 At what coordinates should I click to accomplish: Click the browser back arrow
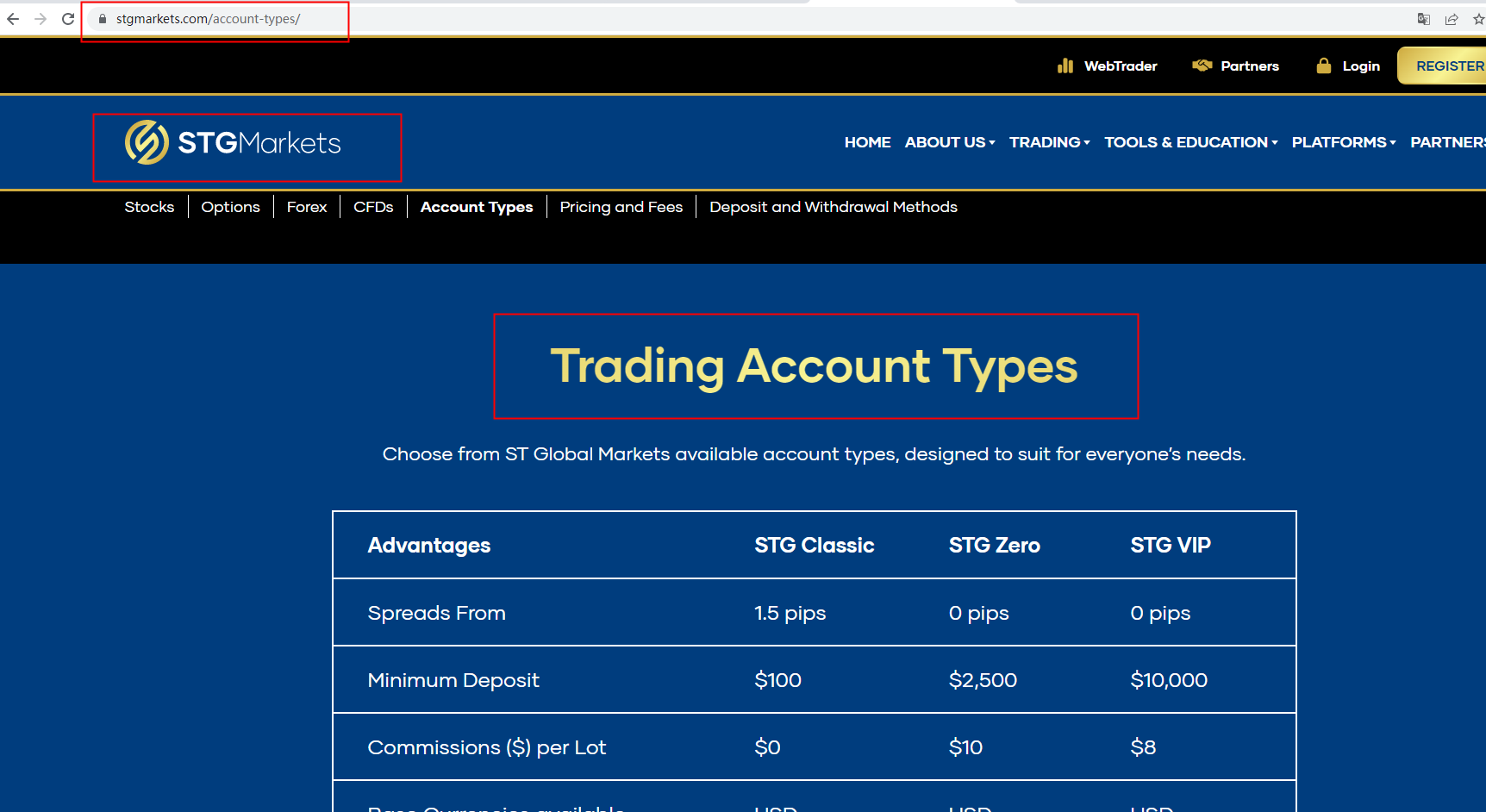pos(13,19)
